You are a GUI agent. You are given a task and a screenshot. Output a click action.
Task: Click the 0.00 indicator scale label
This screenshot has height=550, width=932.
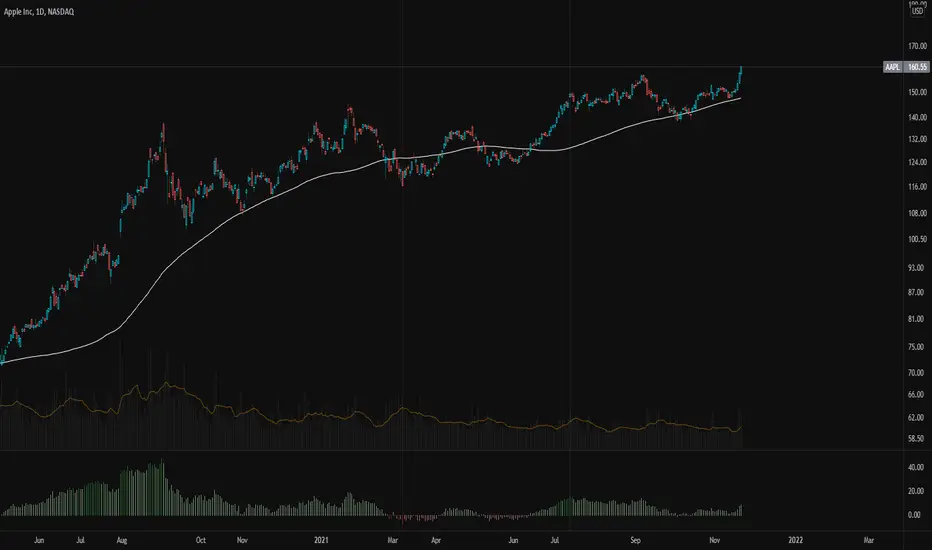(x=914, y=515)
